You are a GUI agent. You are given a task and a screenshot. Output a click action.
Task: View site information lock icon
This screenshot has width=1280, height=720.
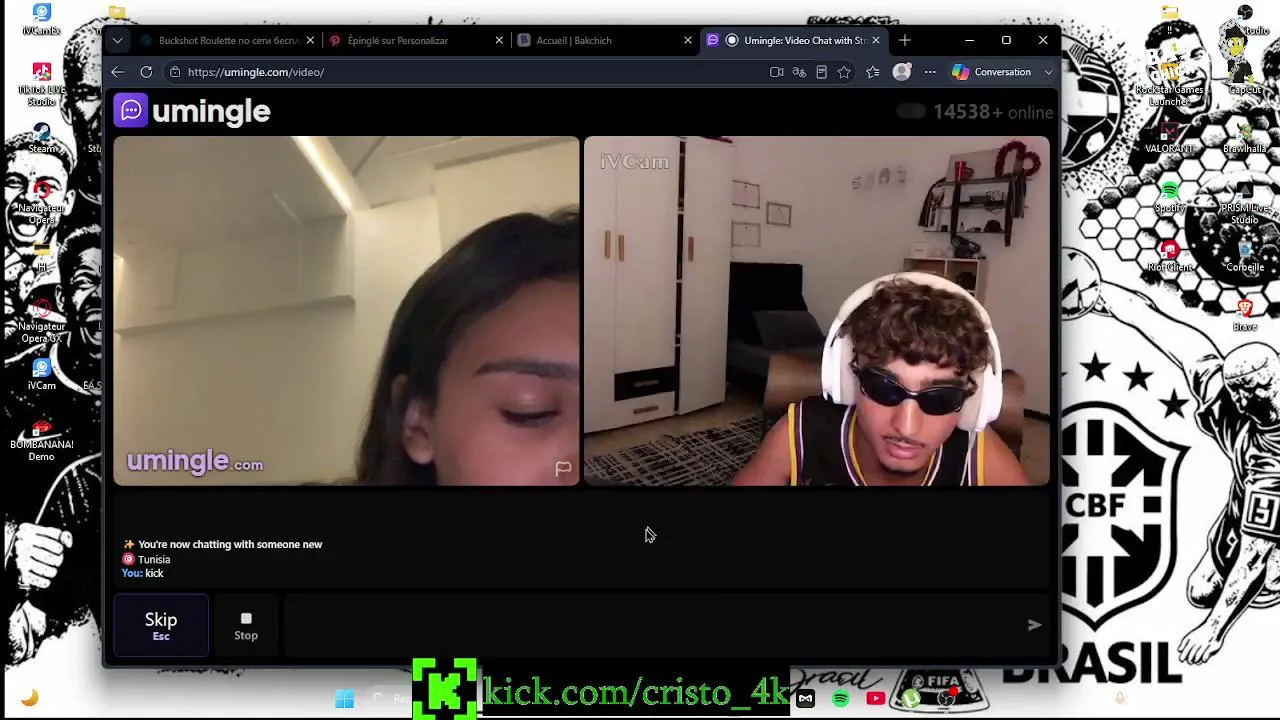[175, 72]
